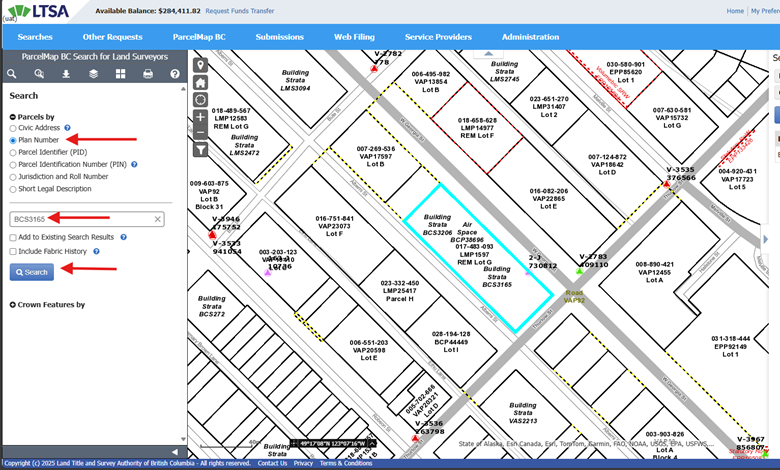The image size is (780, 470).
Task: Zoom in with the map plus button
Action: (x=201, y=117)
